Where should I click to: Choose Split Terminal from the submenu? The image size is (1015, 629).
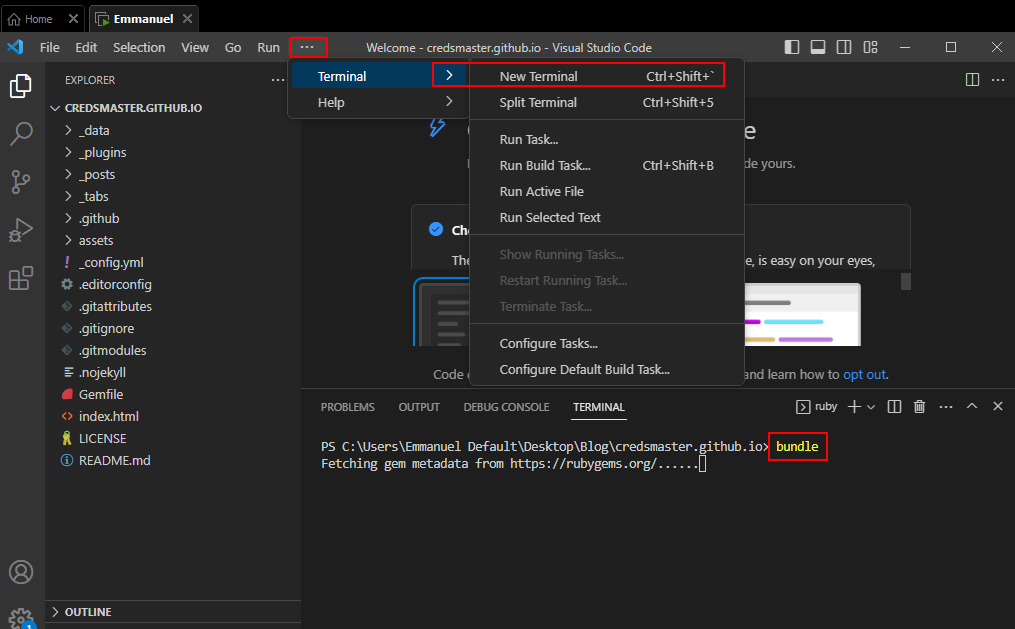click(607, 102)
